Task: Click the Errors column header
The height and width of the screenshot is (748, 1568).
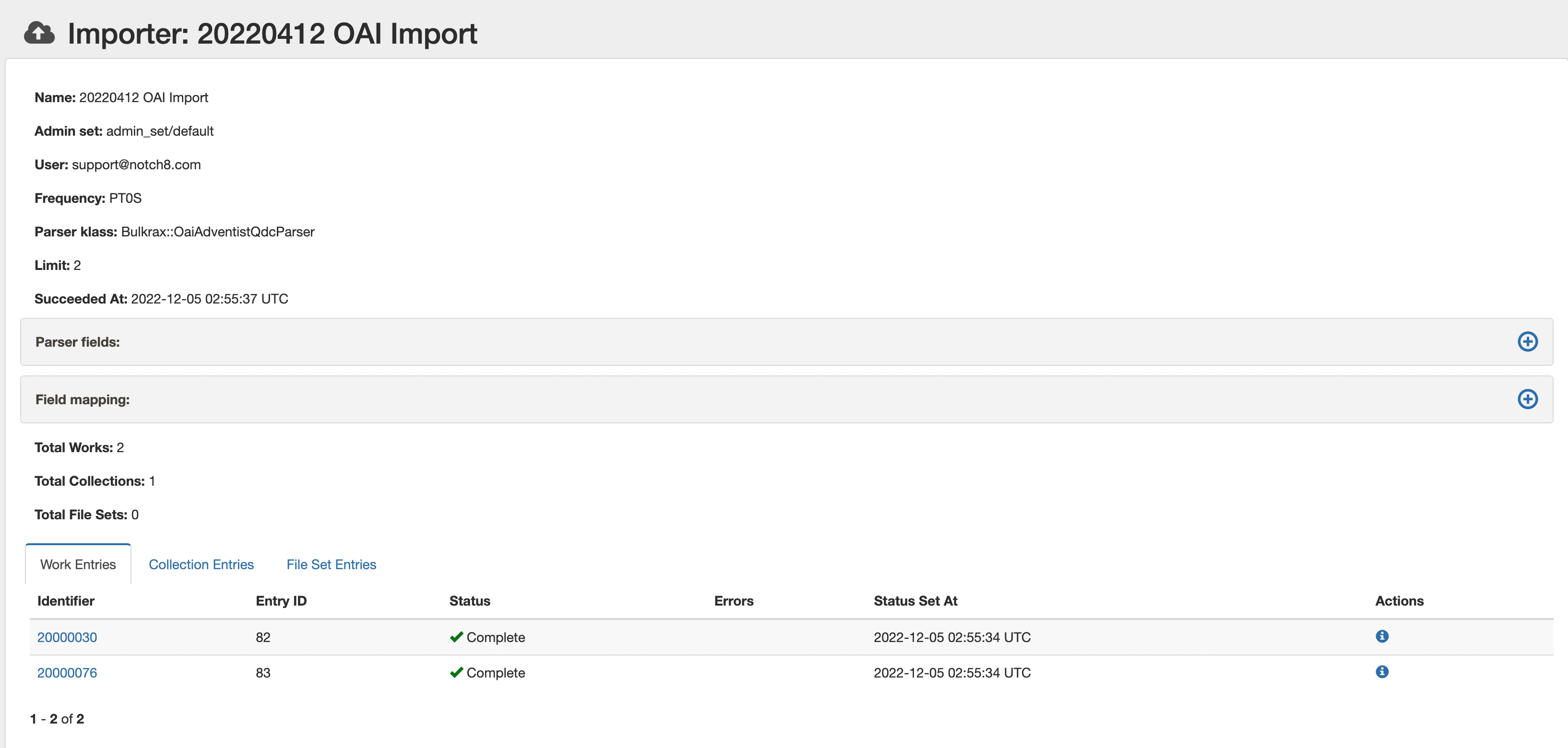Action: [x=734, y=601]
